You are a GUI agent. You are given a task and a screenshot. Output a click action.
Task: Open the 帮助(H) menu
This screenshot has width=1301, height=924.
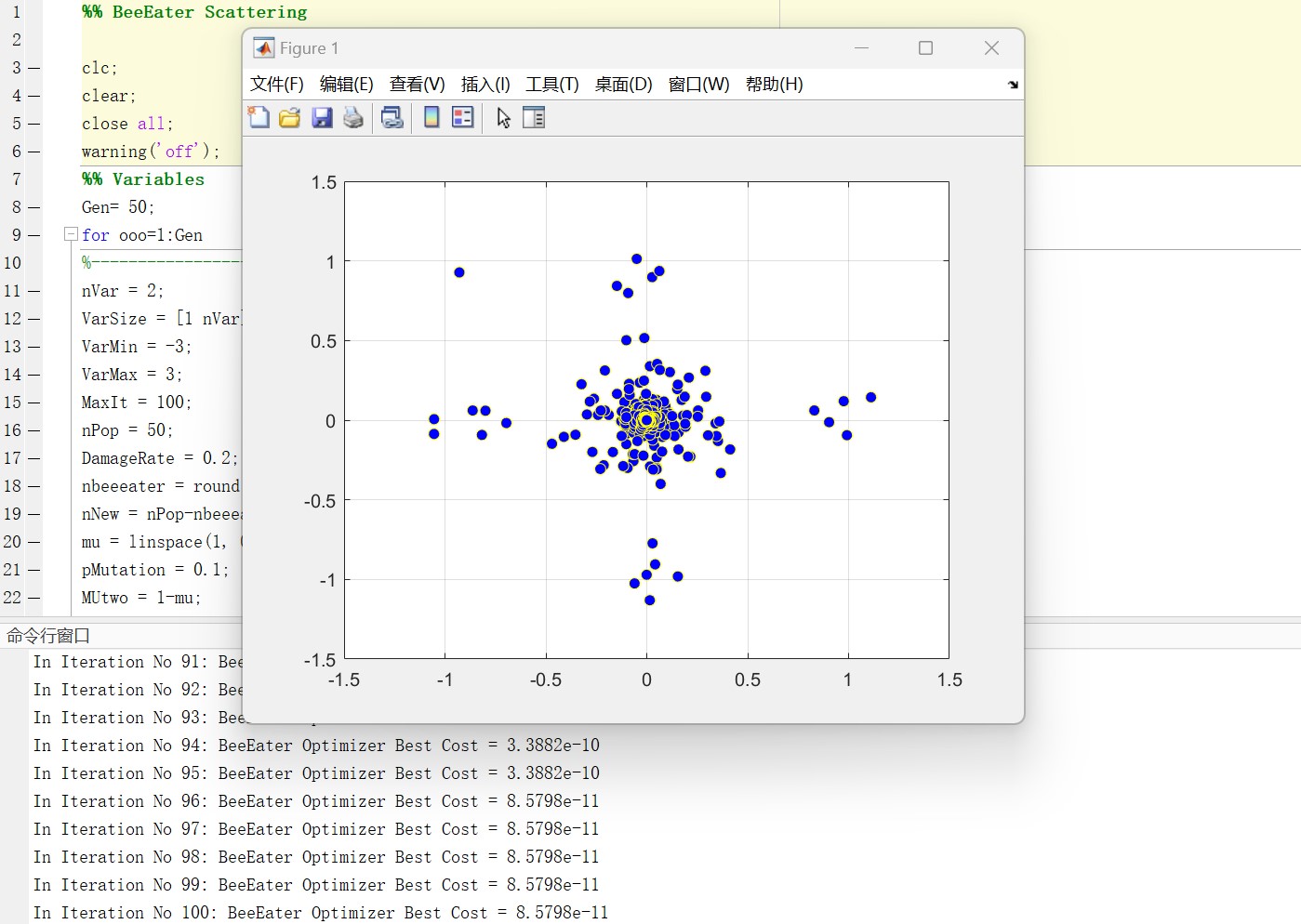coord(775,85)
